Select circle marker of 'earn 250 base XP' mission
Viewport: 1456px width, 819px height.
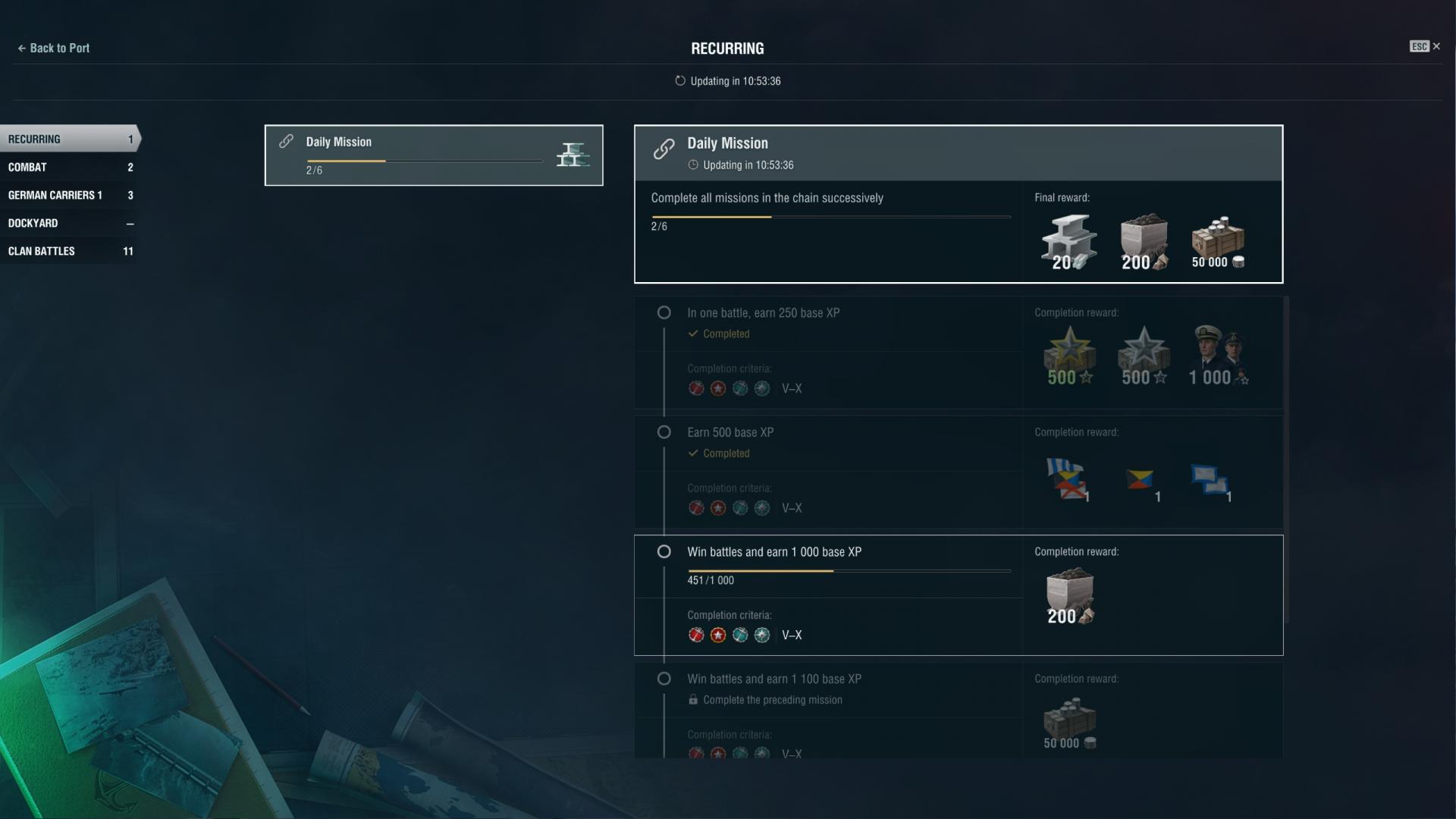click(664, 312)
